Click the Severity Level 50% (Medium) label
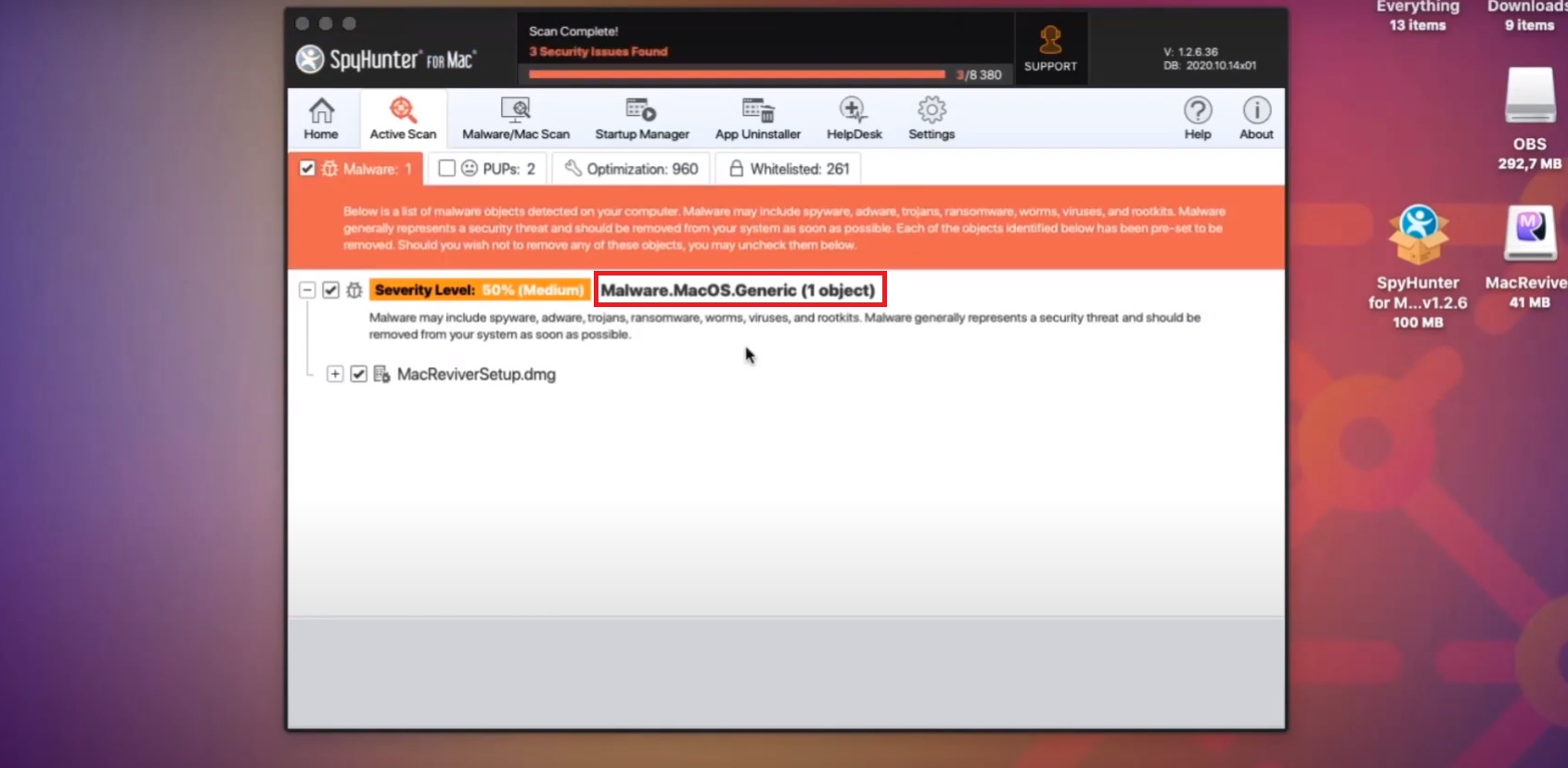This screenshot has width=1568, height=768. point(480,290)
